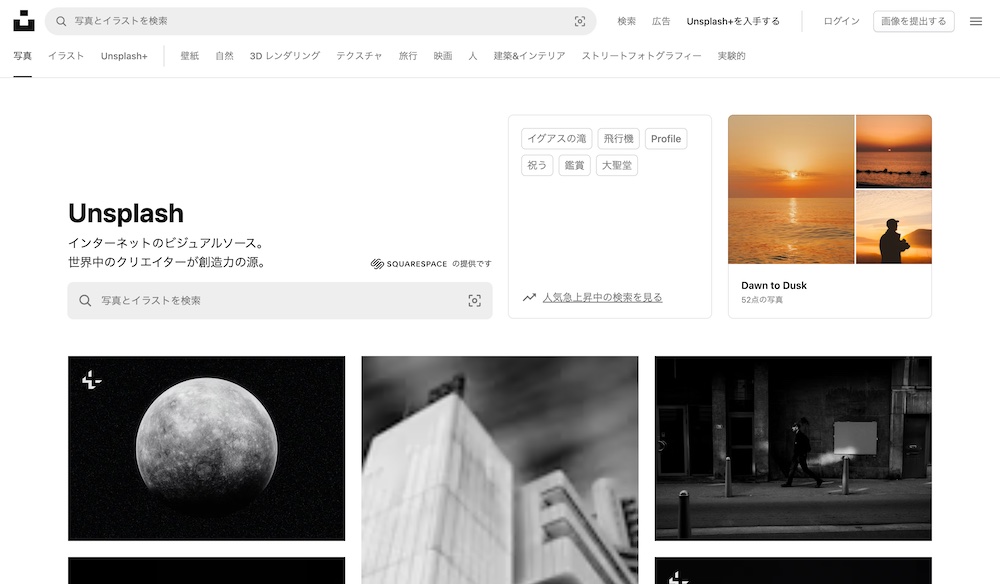Click Unsplash+を入手する link
The height and width of the screenshot is (584, 1000).
point(733,21)
